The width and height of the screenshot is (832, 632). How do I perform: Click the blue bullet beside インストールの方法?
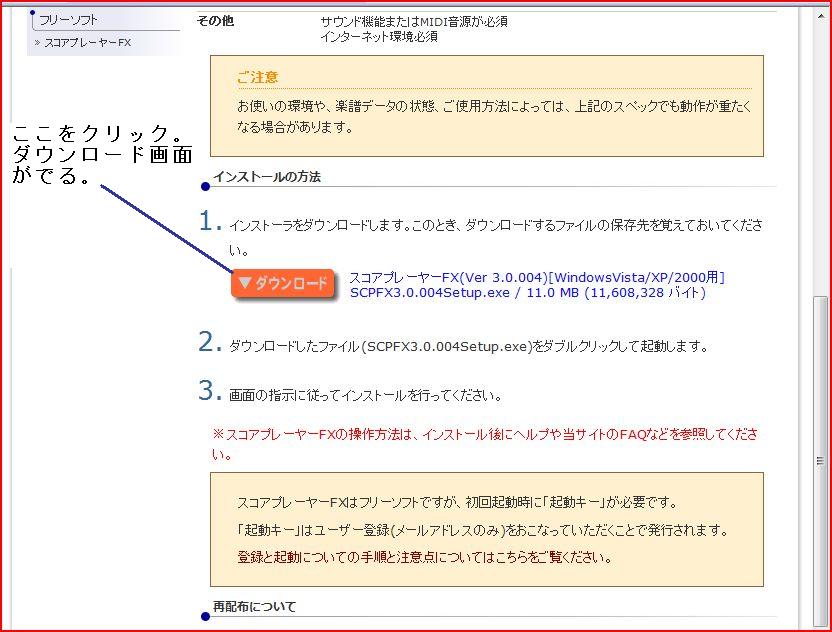click(205, 186)
